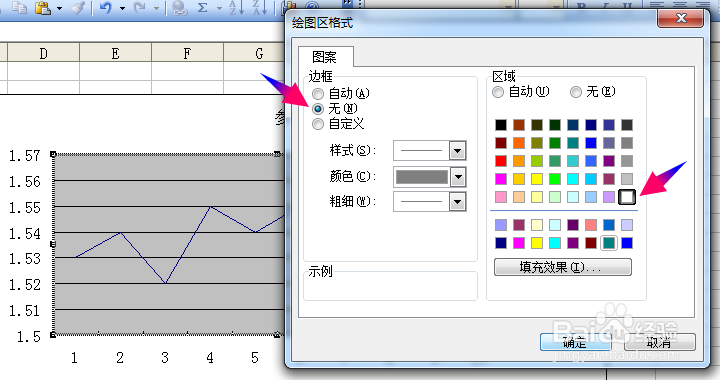Pick the outlined teal swatch in bottom row
Screen dimensions: 720x380
click(609, 243)
